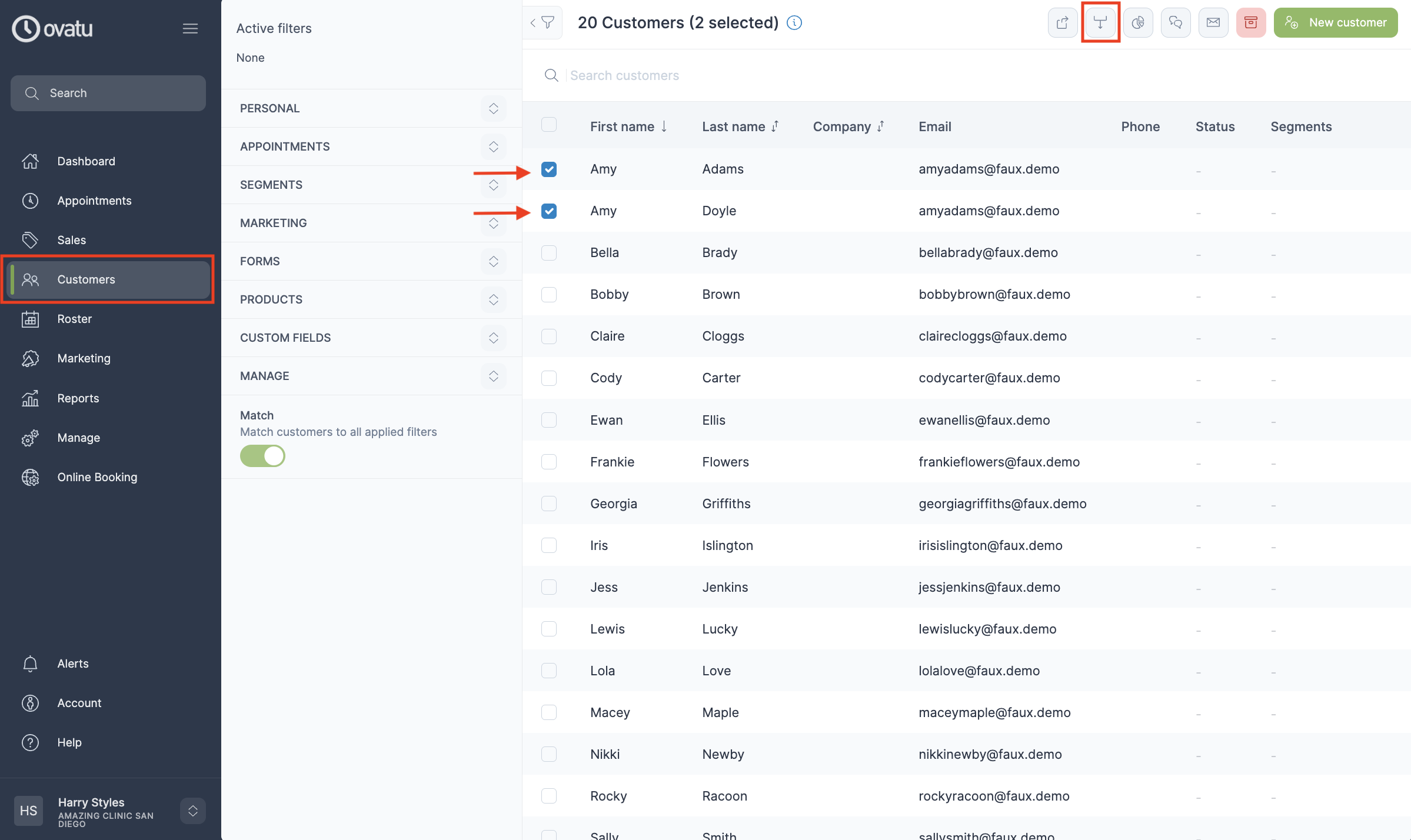
Task: Check the Nikki Newby checkbox
Action: [x=549, y=754]
